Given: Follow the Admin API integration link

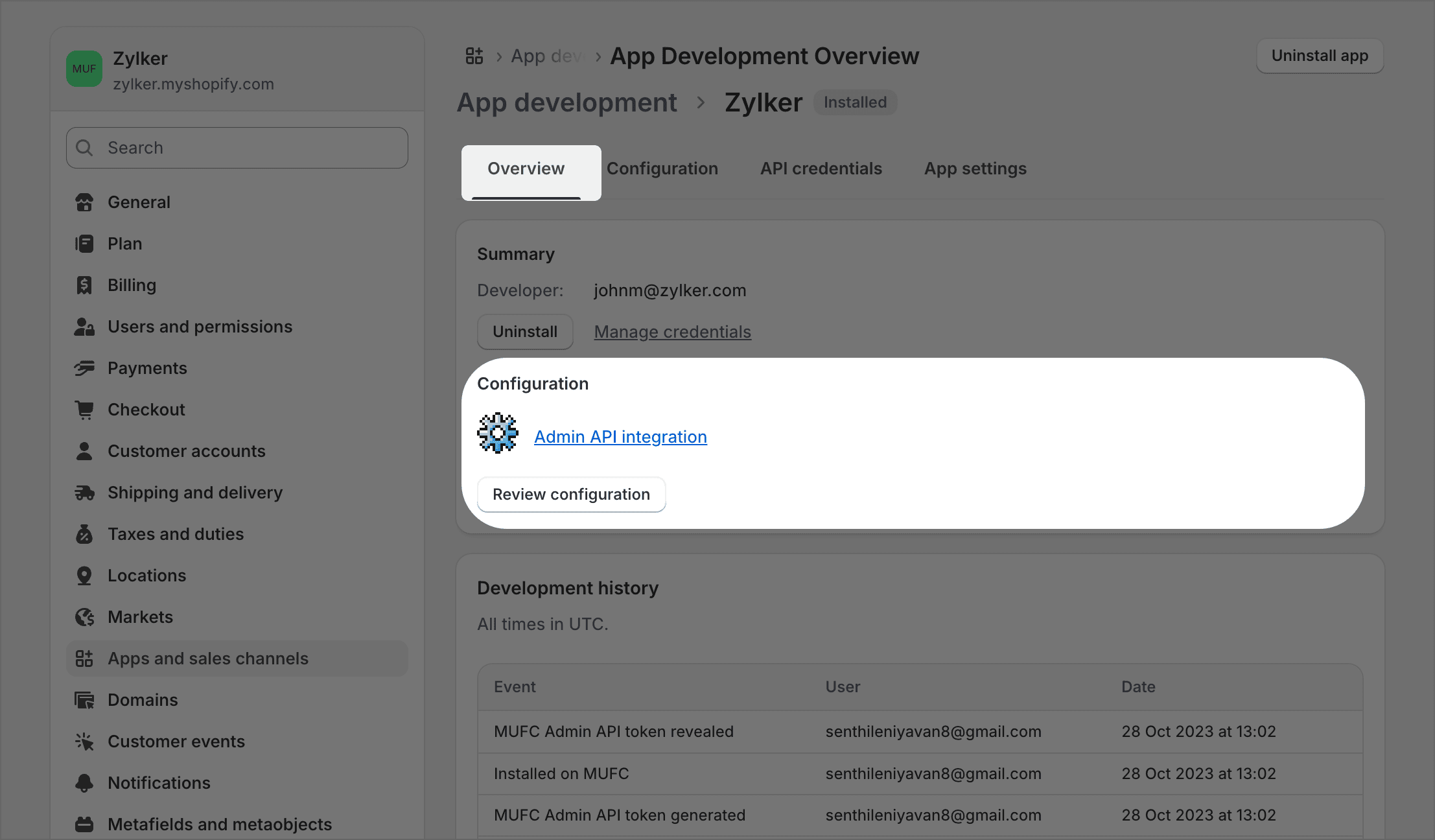Looking at the screenshot, I should [x=620, y=437].
